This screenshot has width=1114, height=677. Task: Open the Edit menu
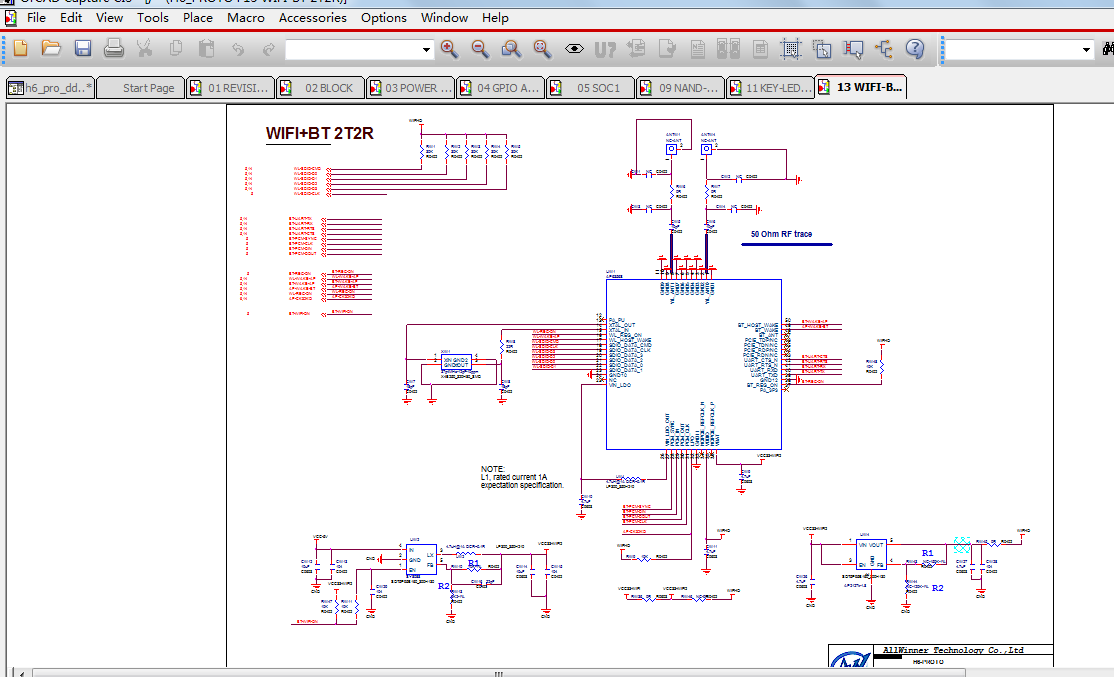(70, 18)
